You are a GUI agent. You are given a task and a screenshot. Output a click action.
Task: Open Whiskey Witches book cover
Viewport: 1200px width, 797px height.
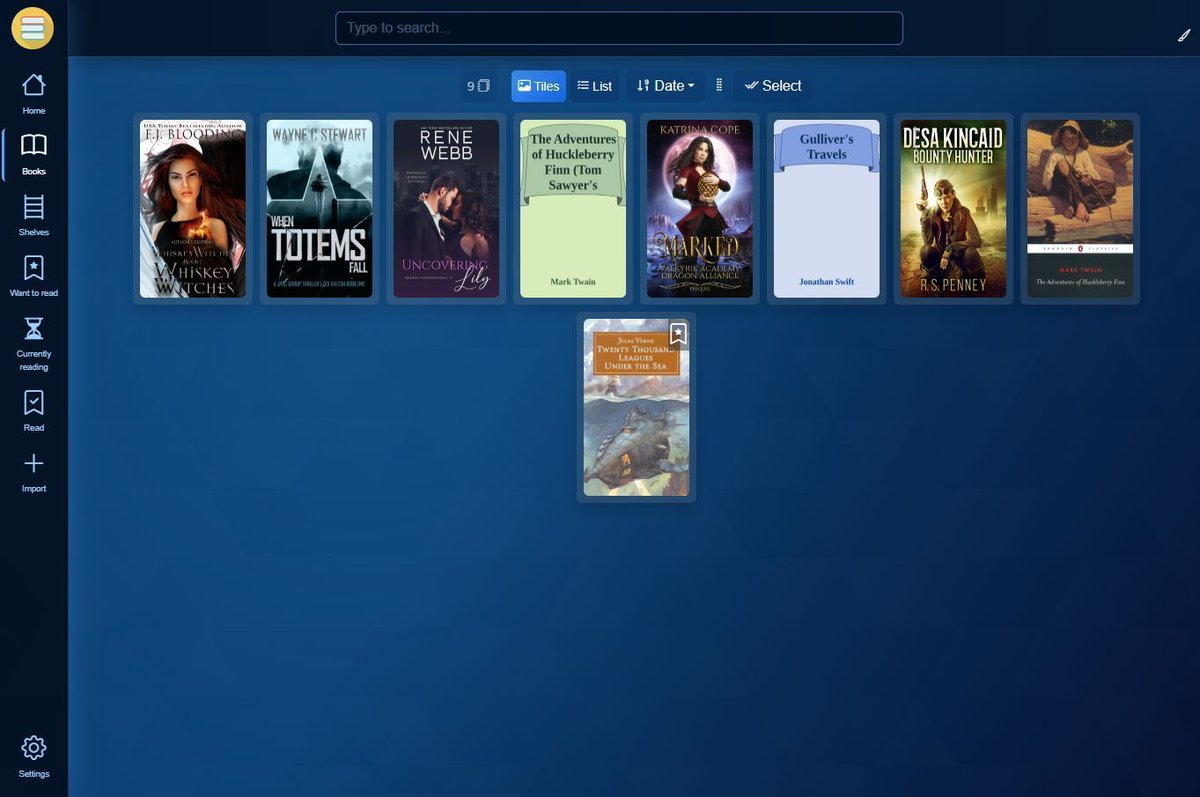(193, 209)
